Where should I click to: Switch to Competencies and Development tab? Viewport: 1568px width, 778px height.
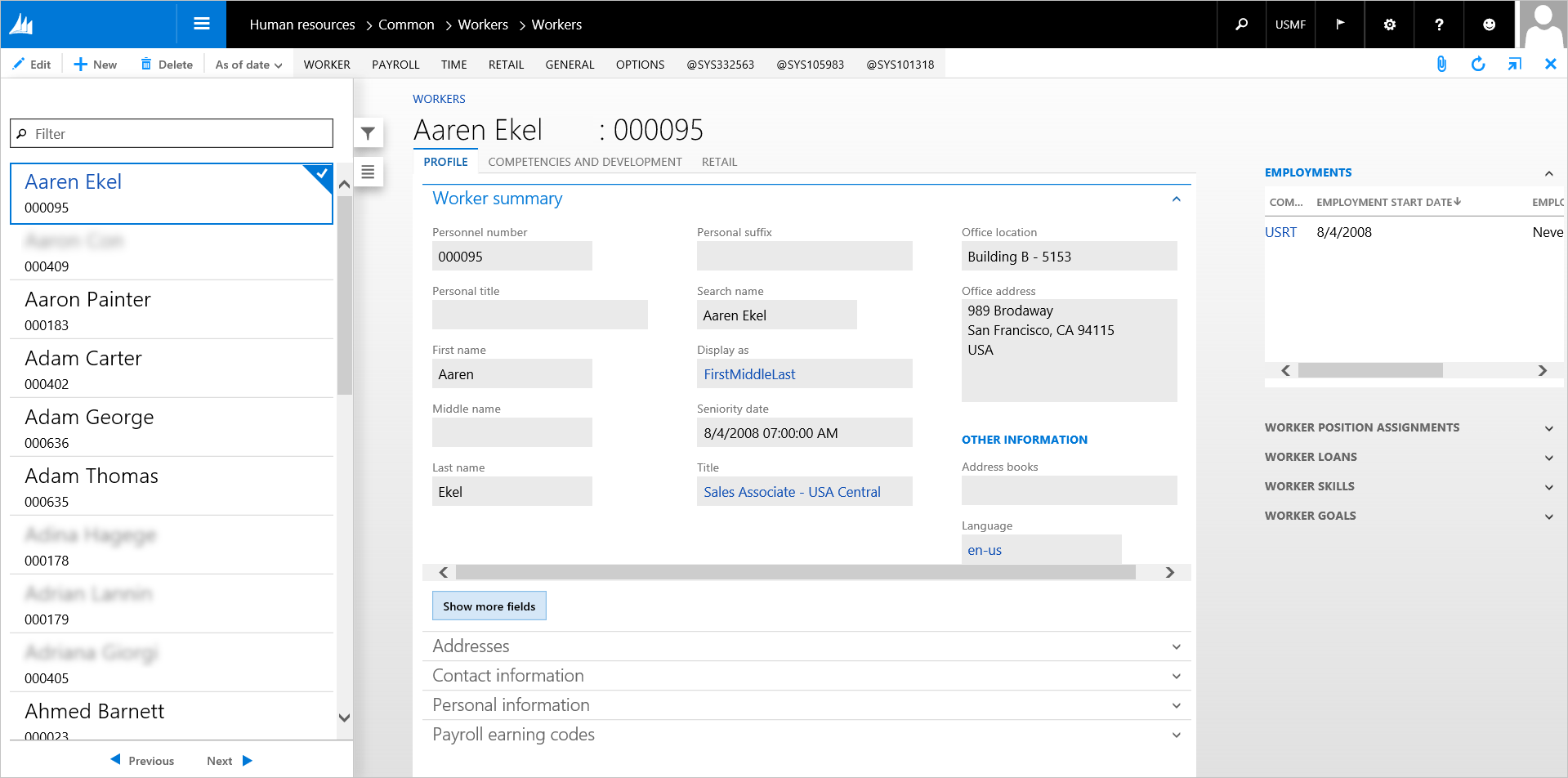coord(585,162)
